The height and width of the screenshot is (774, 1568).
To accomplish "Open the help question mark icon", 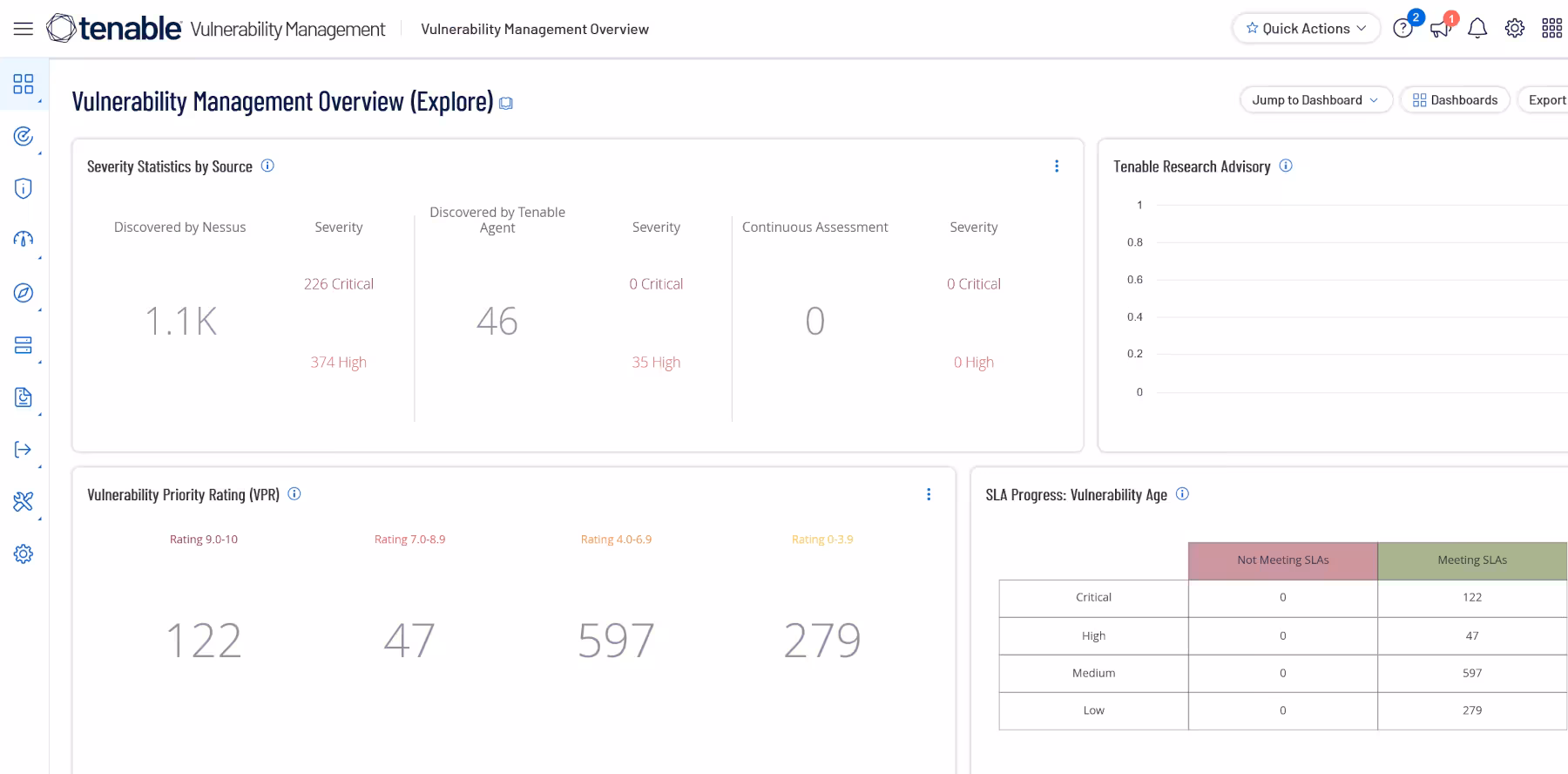I will [1402, 29].
